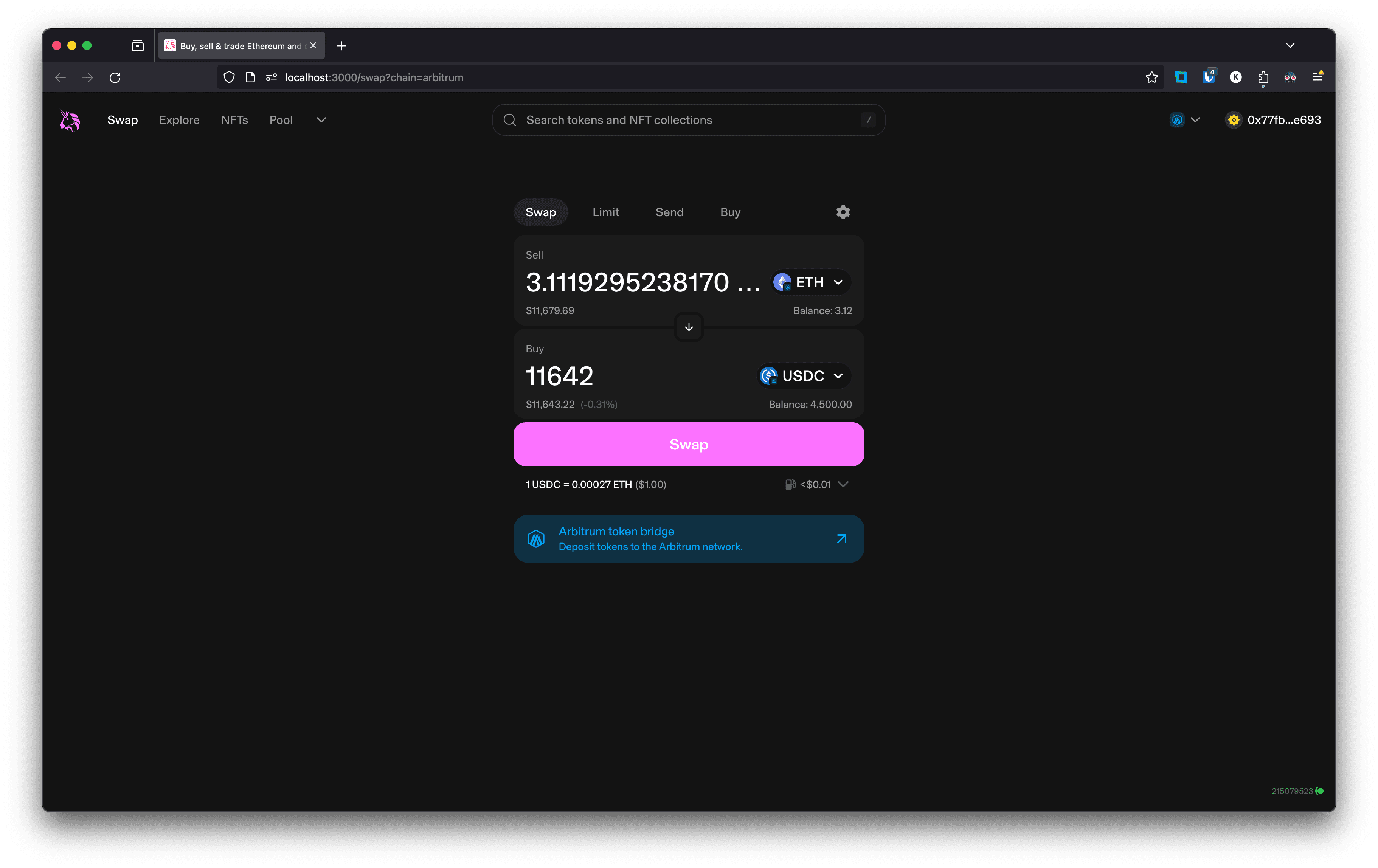Open the Arbitrum token bridge link

tap(689, 538)
